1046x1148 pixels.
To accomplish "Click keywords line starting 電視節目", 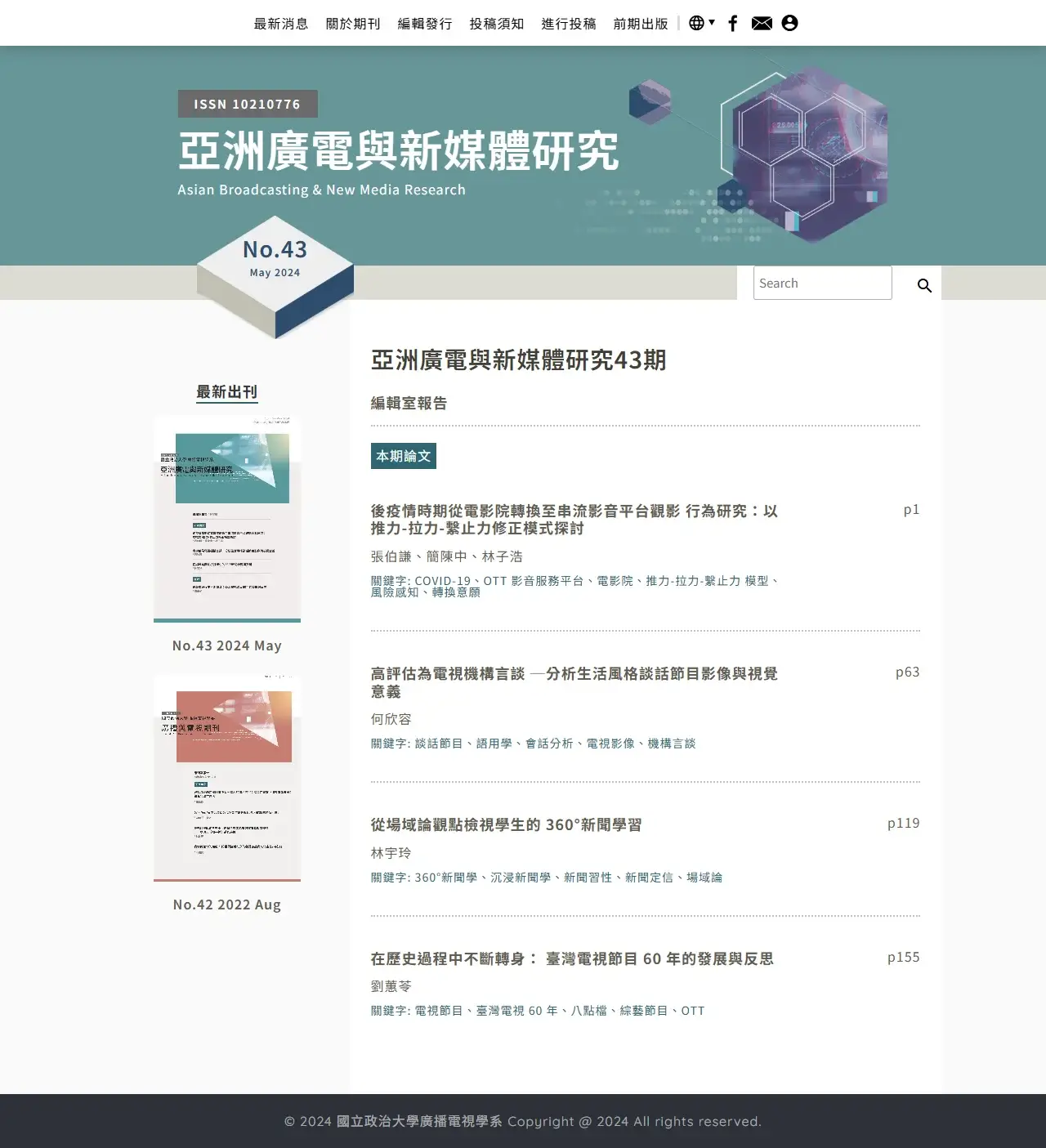I will [x=538, y=1011].
